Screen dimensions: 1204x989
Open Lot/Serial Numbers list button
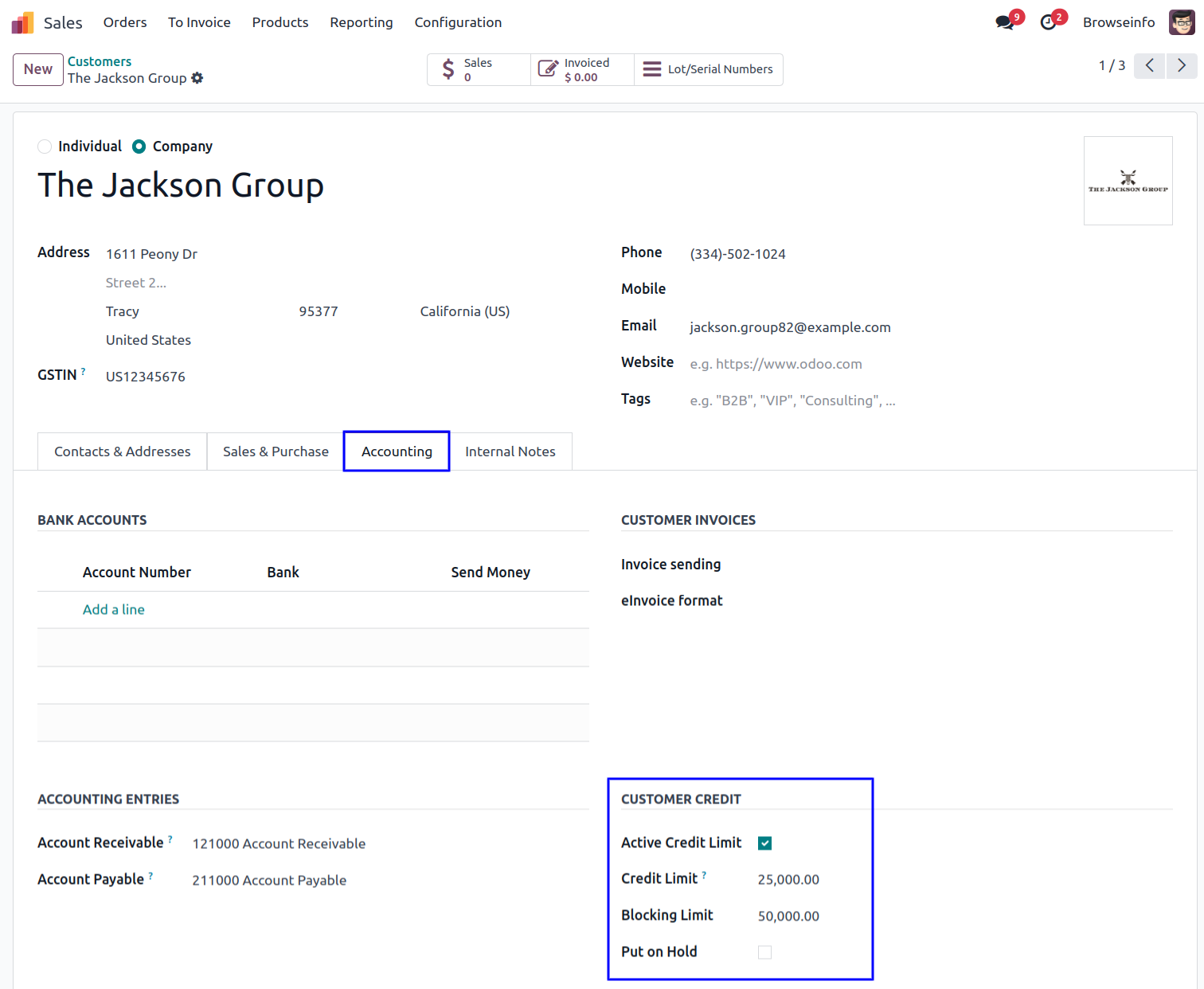point(708,69)
